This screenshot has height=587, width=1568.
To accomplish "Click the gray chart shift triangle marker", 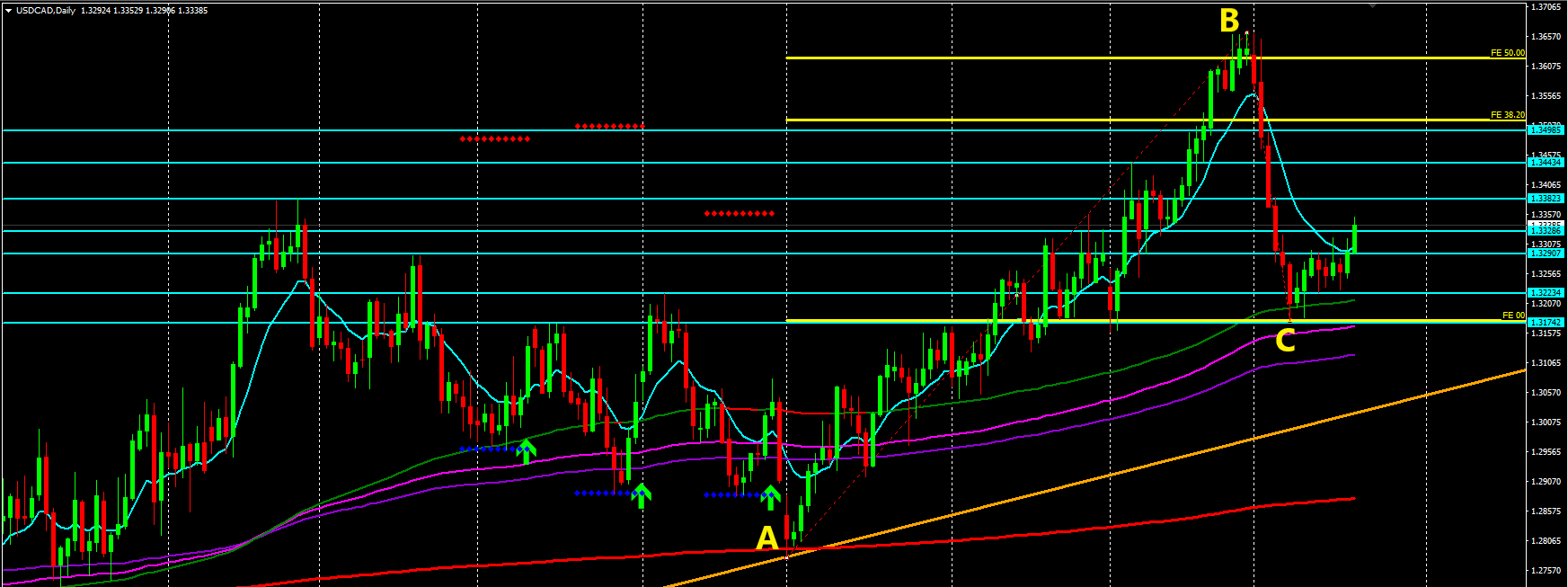I will (x=1371, y=5).
